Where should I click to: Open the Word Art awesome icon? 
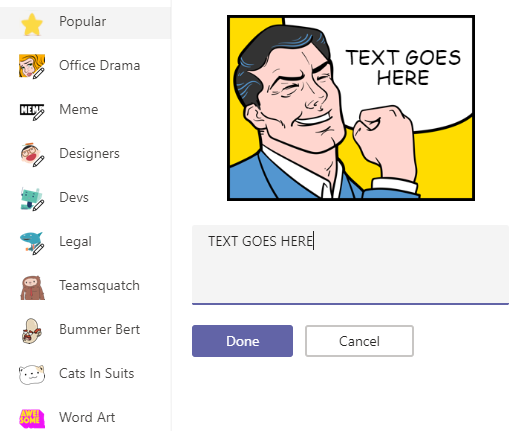point(32,418)
